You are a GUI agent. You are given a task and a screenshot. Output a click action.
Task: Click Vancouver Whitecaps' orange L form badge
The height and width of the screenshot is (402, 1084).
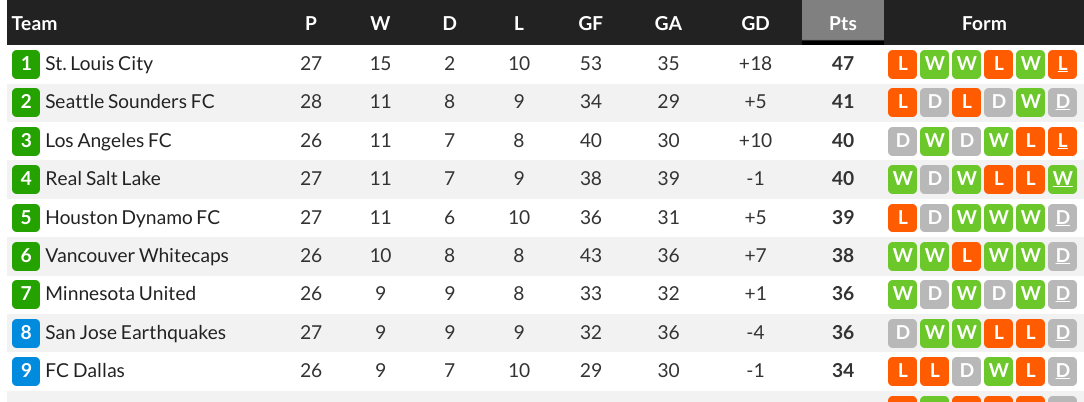coord(966,255)
